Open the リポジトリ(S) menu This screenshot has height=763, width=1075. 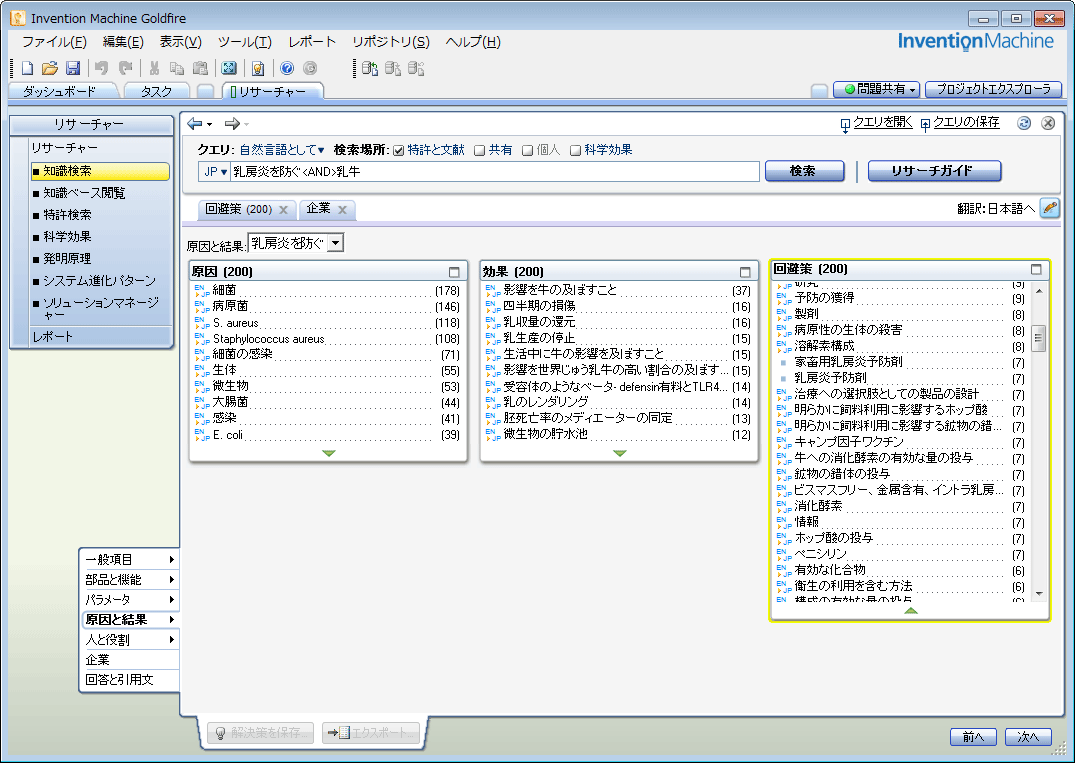coord(391,42)
